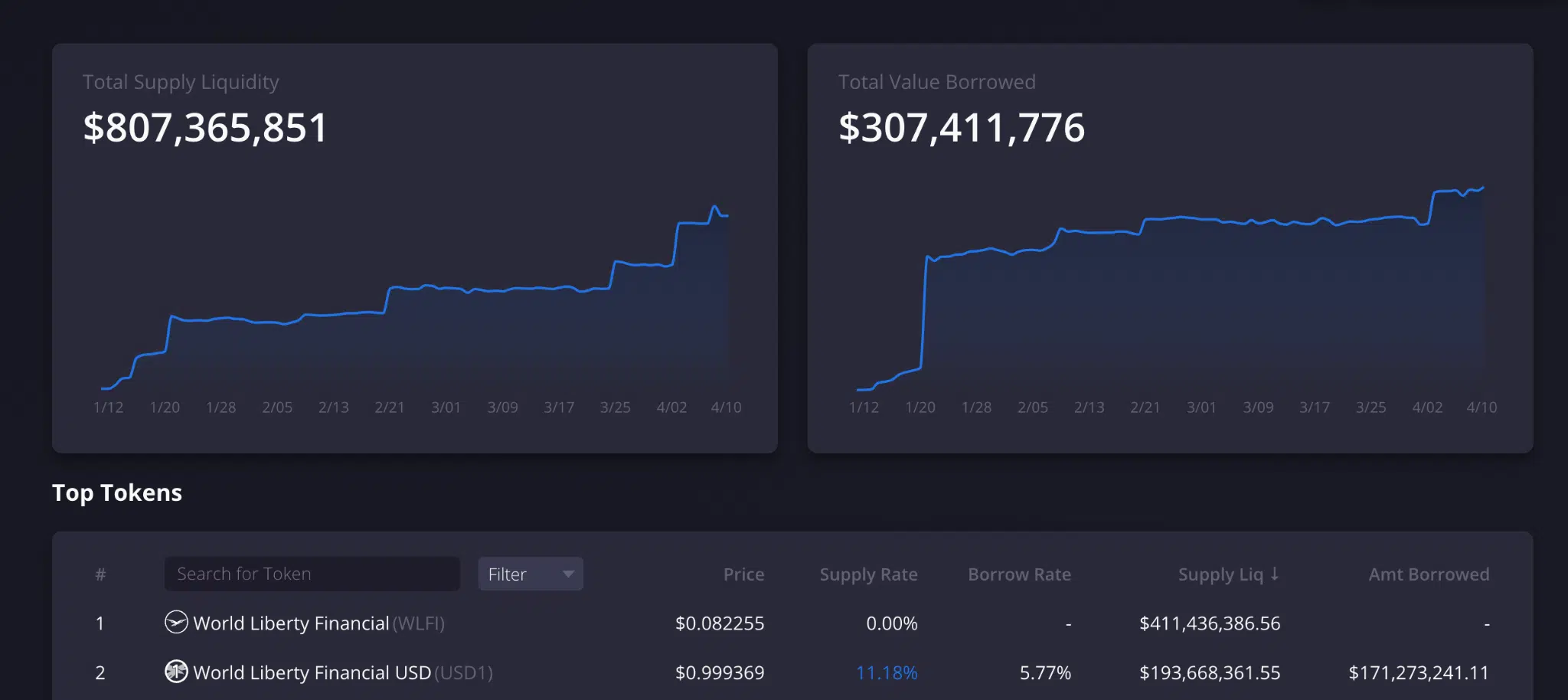The image size is (1568, 700).
Task: Click the Supply Liq sort arrow
Action: click(1273, 574)
